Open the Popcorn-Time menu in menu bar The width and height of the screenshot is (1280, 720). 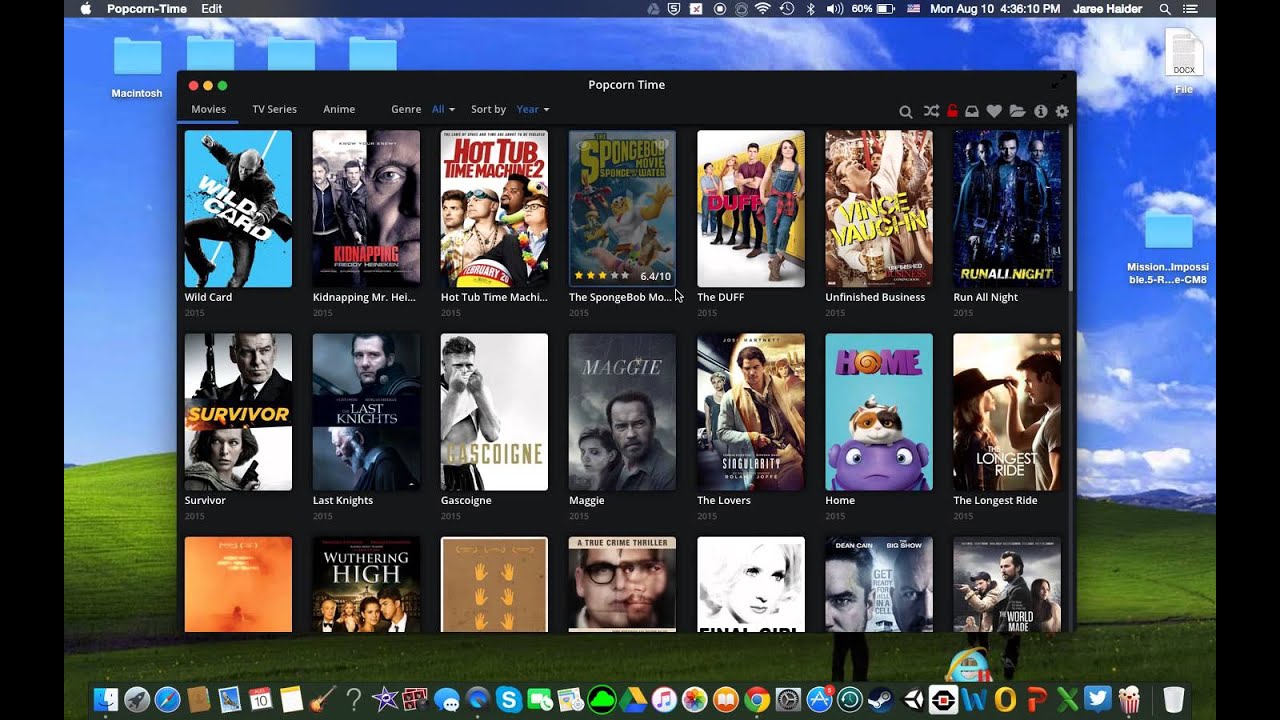coord(147,9)
